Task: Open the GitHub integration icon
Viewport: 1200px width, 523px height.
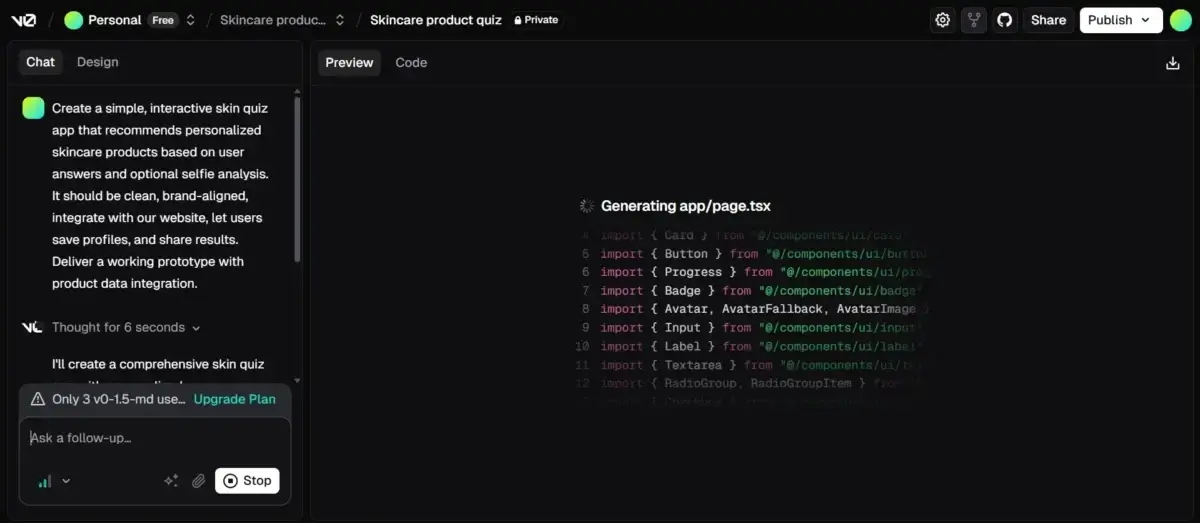Action: coord(1004,20)
